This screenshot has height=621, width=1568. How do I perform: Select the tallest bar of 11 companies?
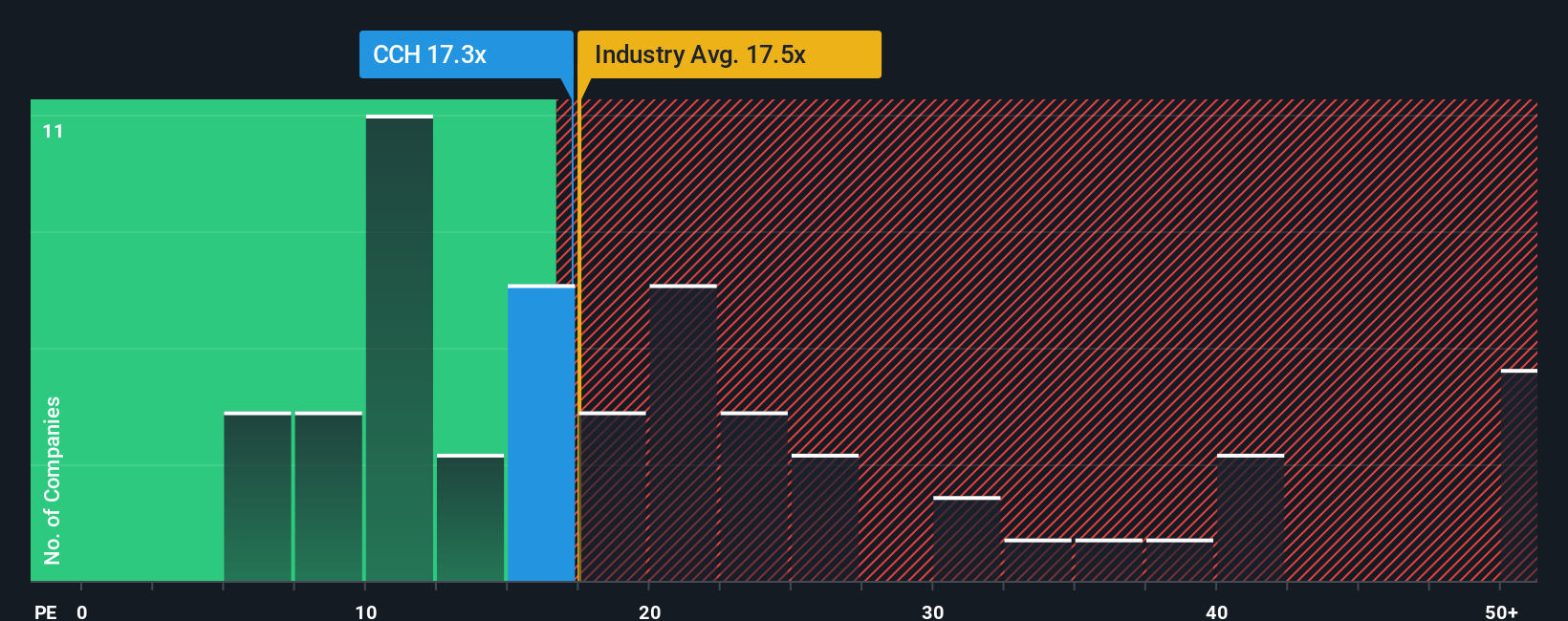click(400, 348)
